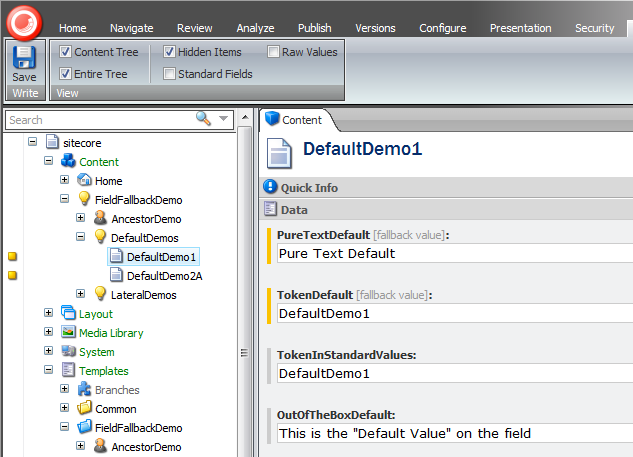
Task: Click the Branches puzzle icon
Action: click(84, 389)
